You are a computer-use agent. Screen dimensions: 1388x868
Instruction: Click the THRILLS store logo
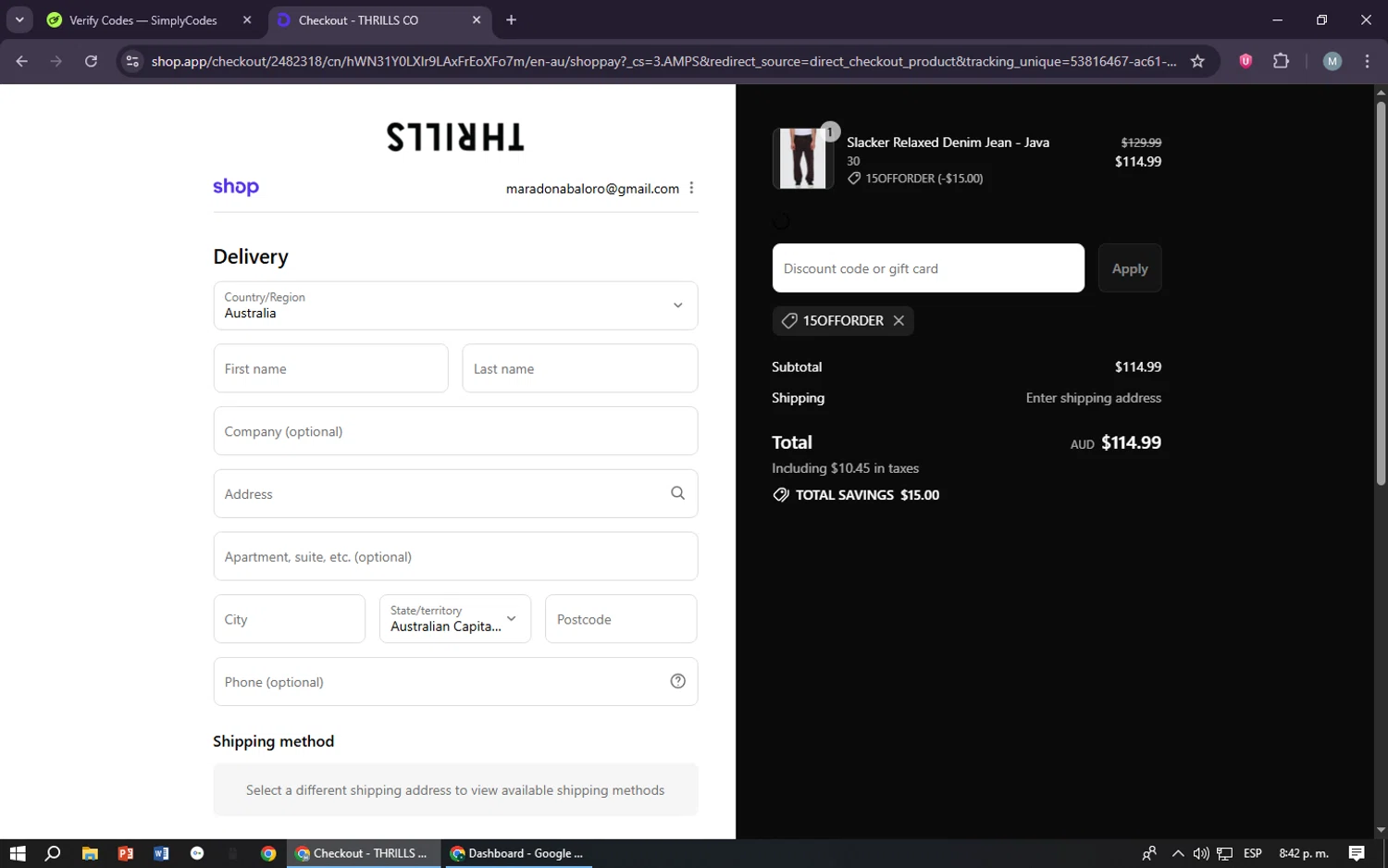click(x=455, y=137)
